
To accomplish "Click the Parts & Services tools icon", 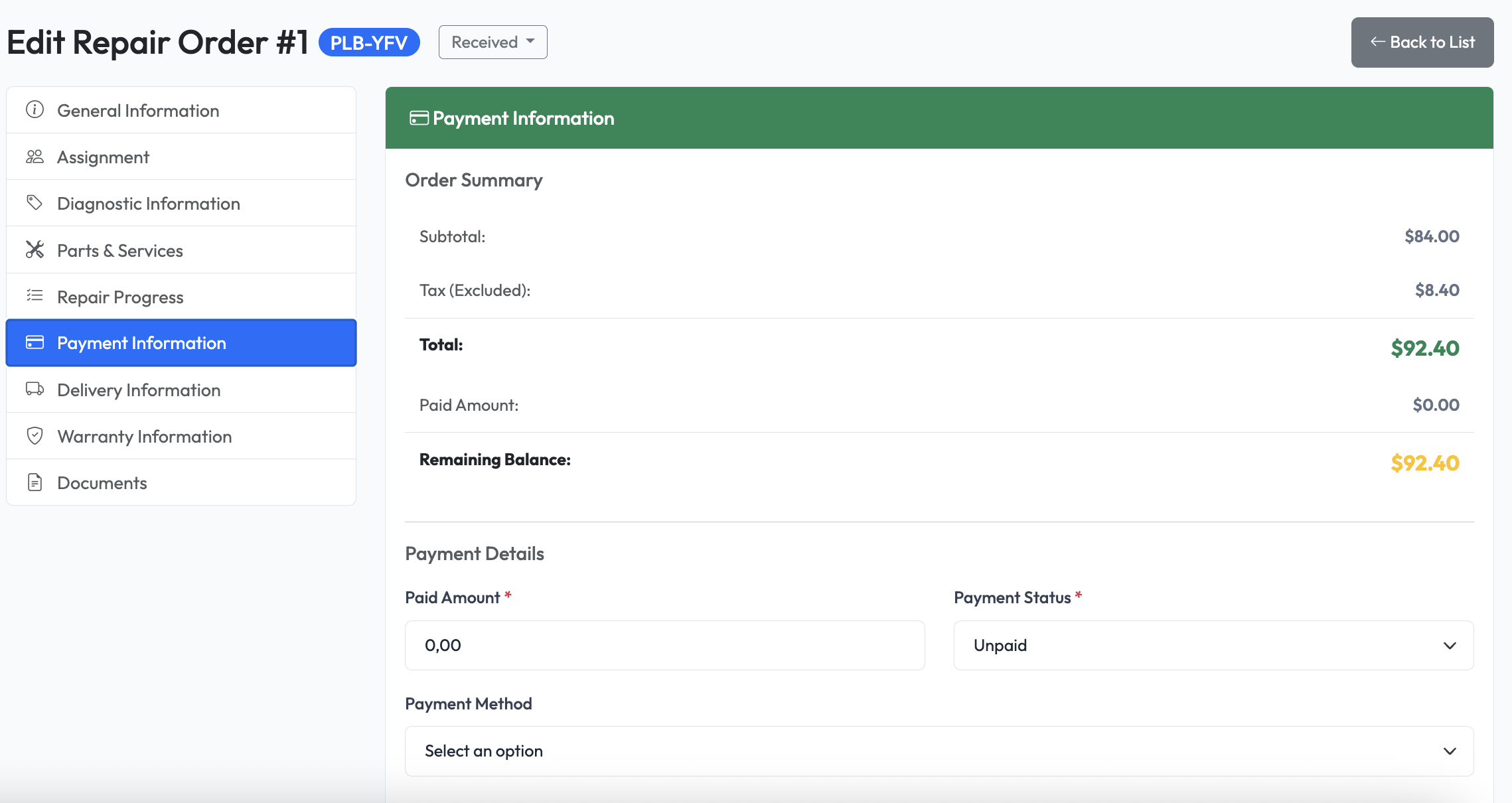I will 35,250.
